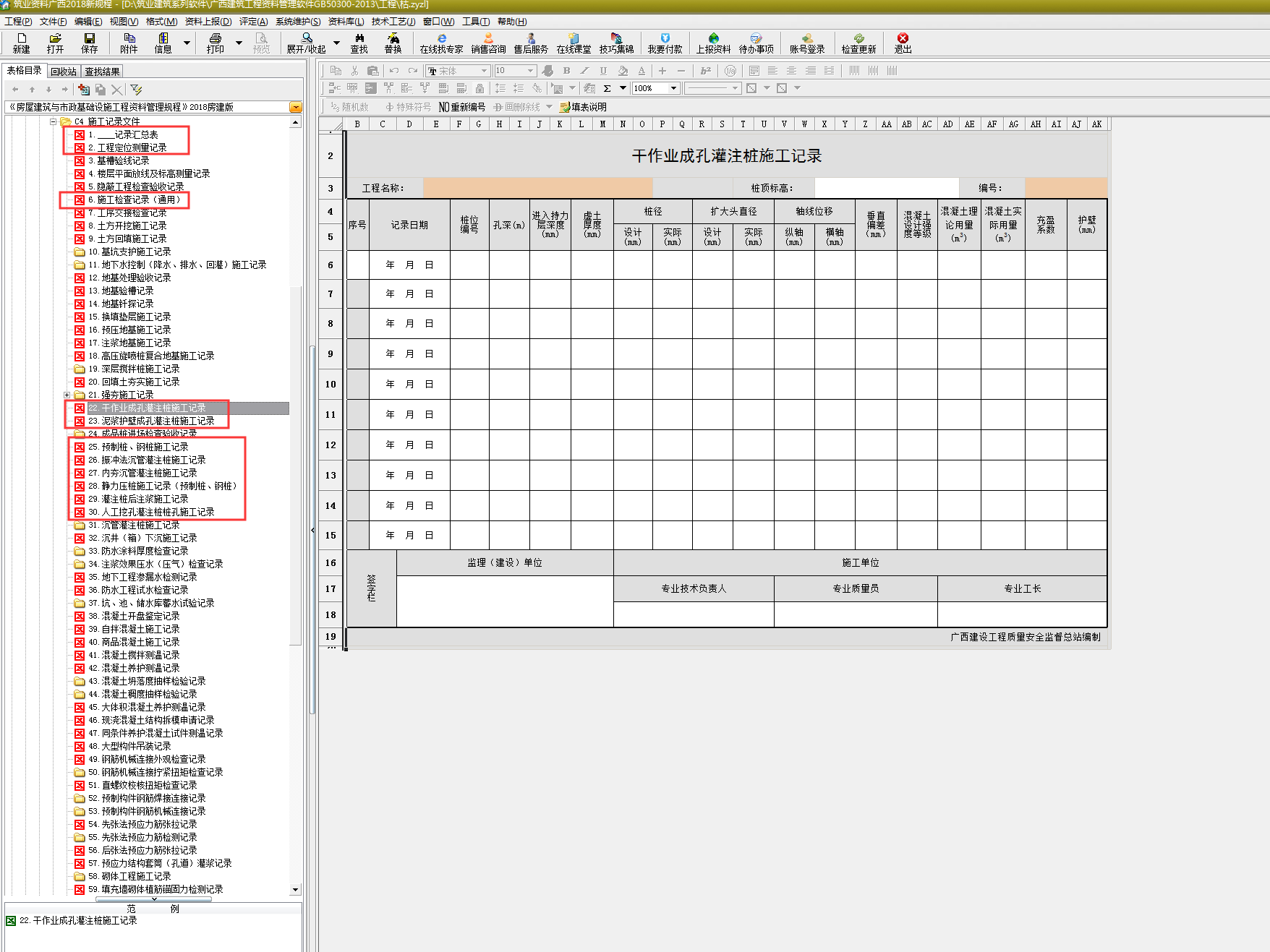The width and height of the screenshot is (1270, 952).
Task: Open the line style dropdown
Action: (736, 88)
